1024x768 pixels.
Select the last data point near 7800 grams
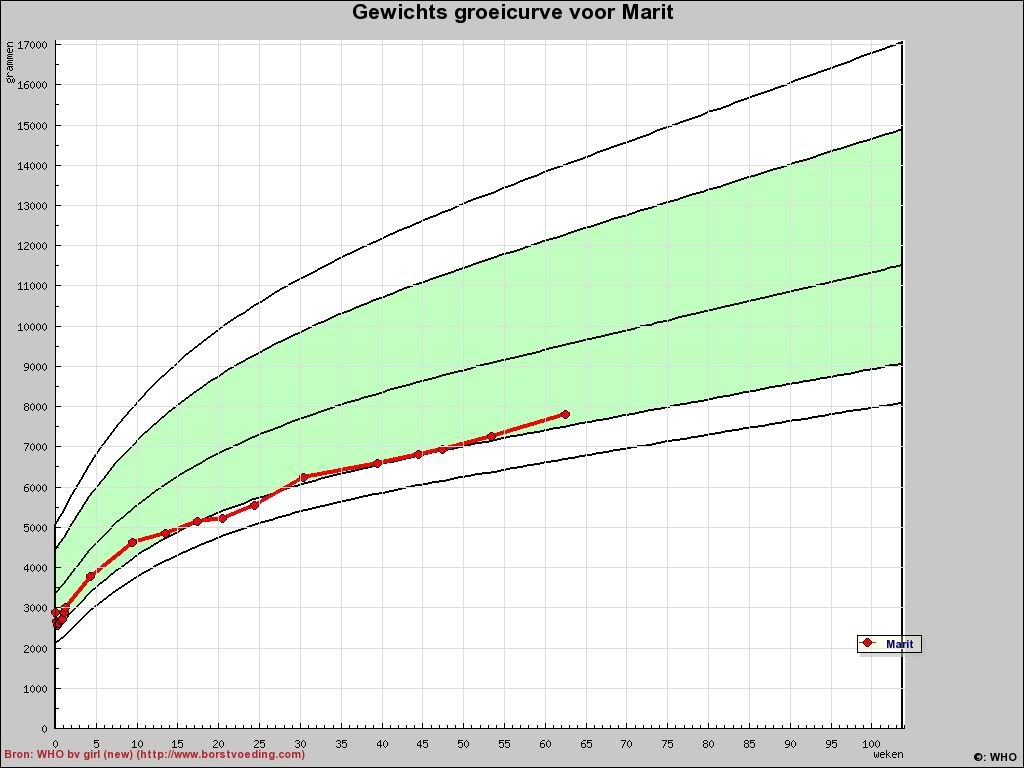[x=565, y=414]
